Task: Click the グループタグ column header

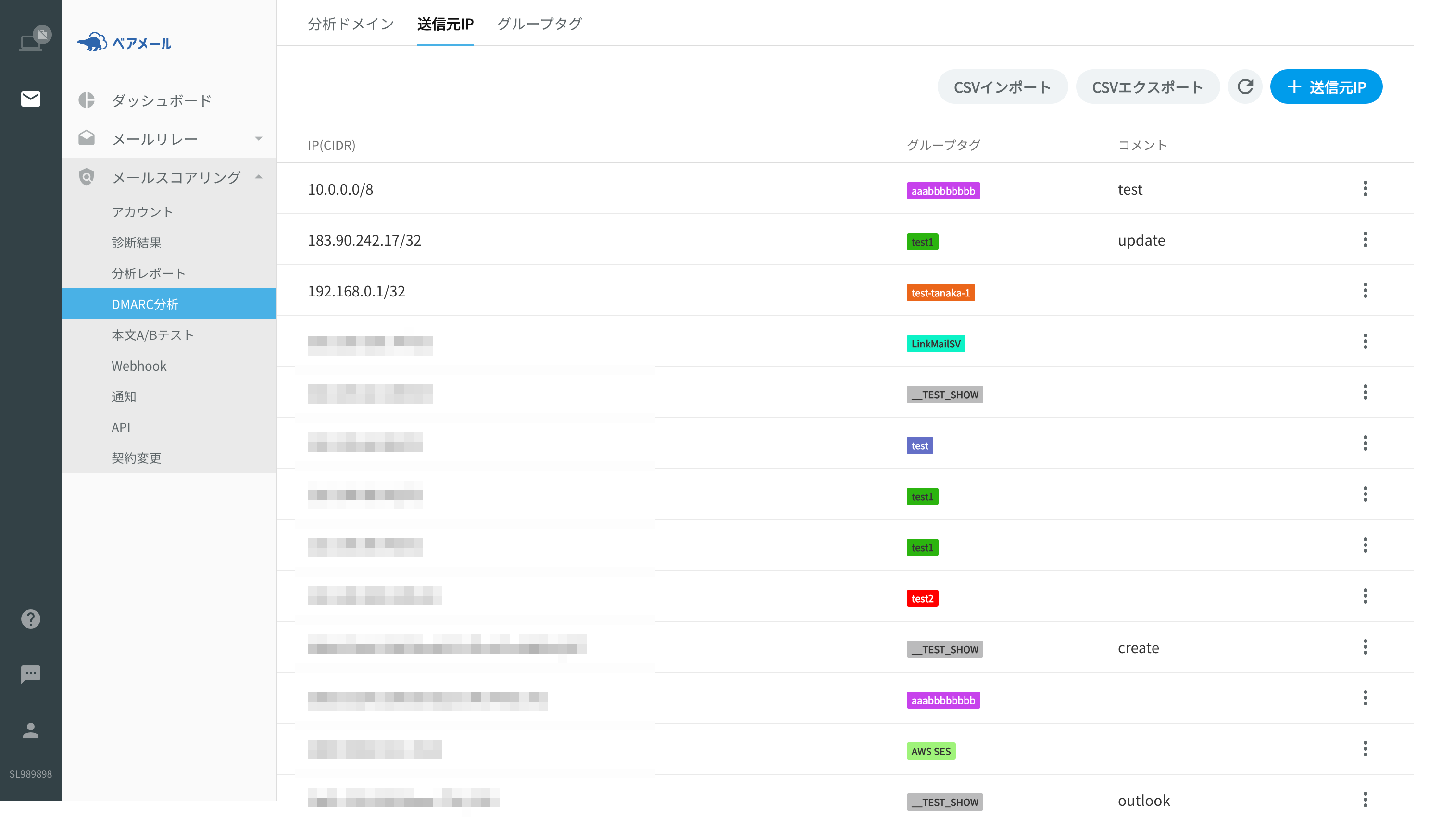Action: pos(943,146)
